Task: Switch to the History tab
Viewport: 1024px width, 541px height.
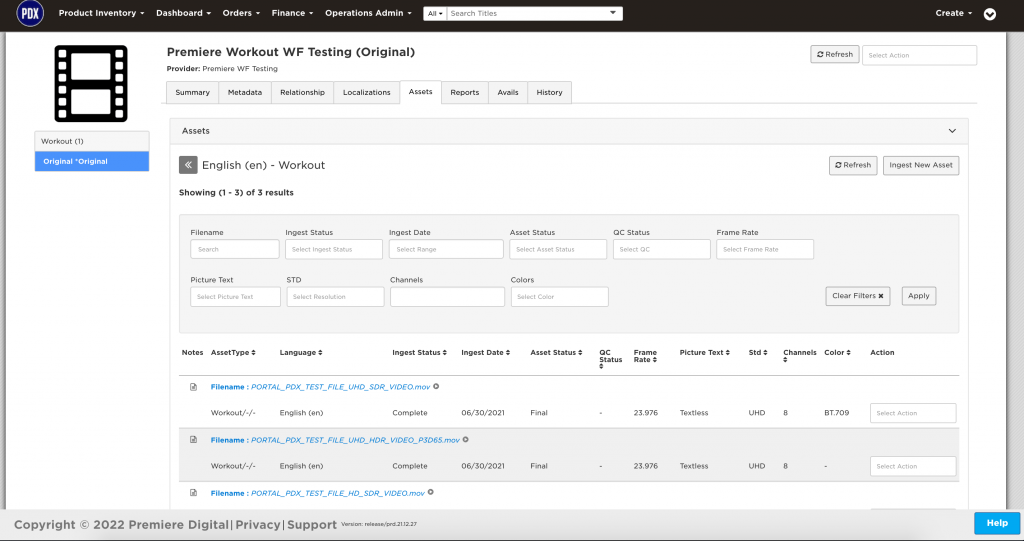Action: tap(549, 93)
